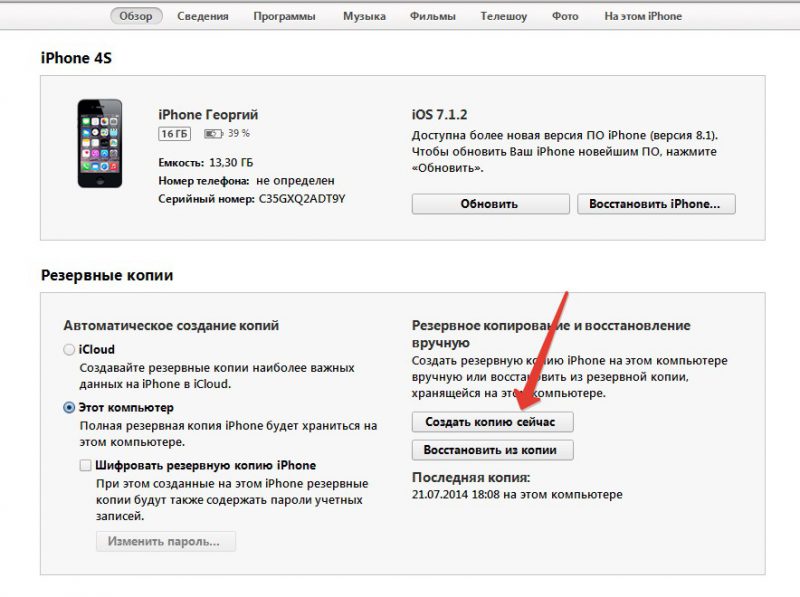Image resolution: width=800 pixels, height=597 pixels.
Task: Select the Этот компьютер radio button
Action: (69, 408)
